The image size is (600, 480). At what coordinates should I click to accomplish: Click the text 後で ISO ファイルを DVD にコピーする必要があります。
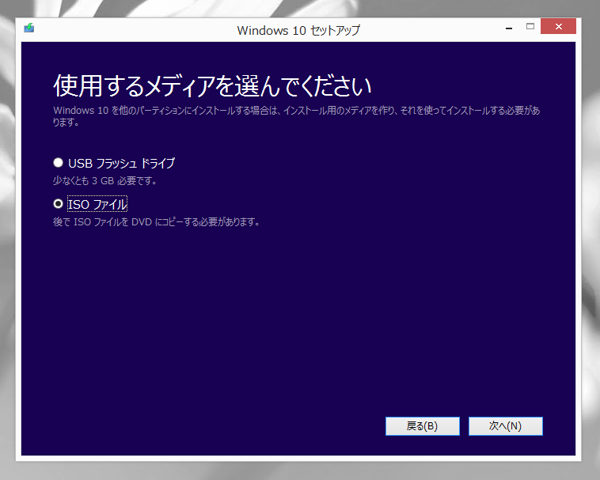point(156,222)
